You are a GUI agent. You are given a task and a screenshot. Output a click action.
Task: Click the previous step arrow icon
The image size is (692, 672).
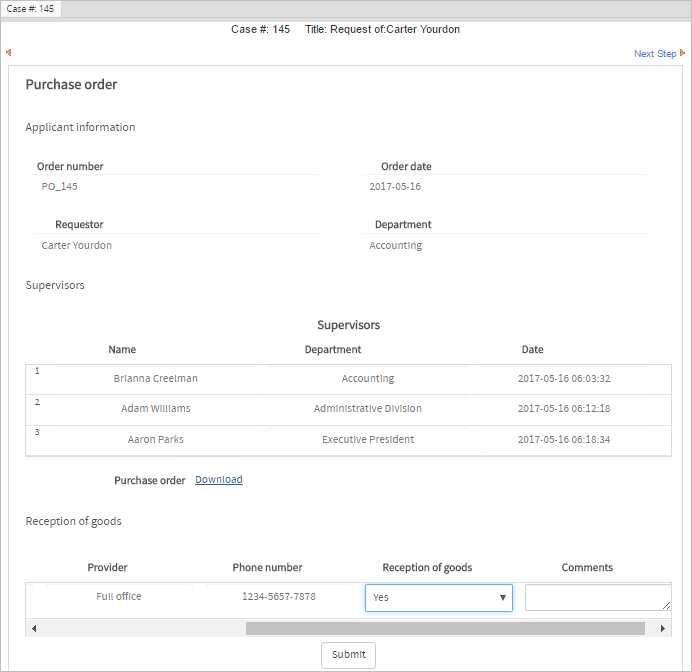[8, 53]
